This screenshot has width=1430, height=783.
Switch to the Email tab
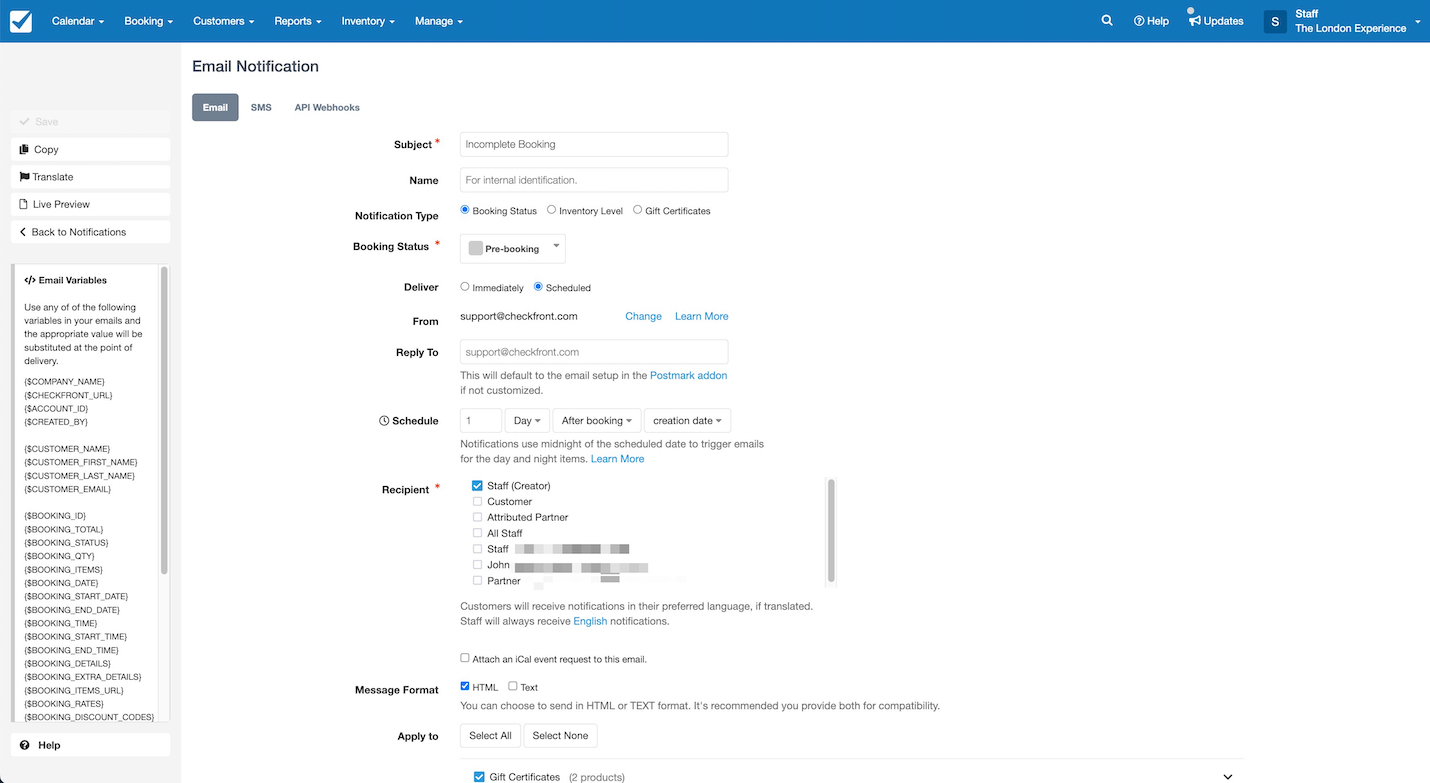[215, 107]
